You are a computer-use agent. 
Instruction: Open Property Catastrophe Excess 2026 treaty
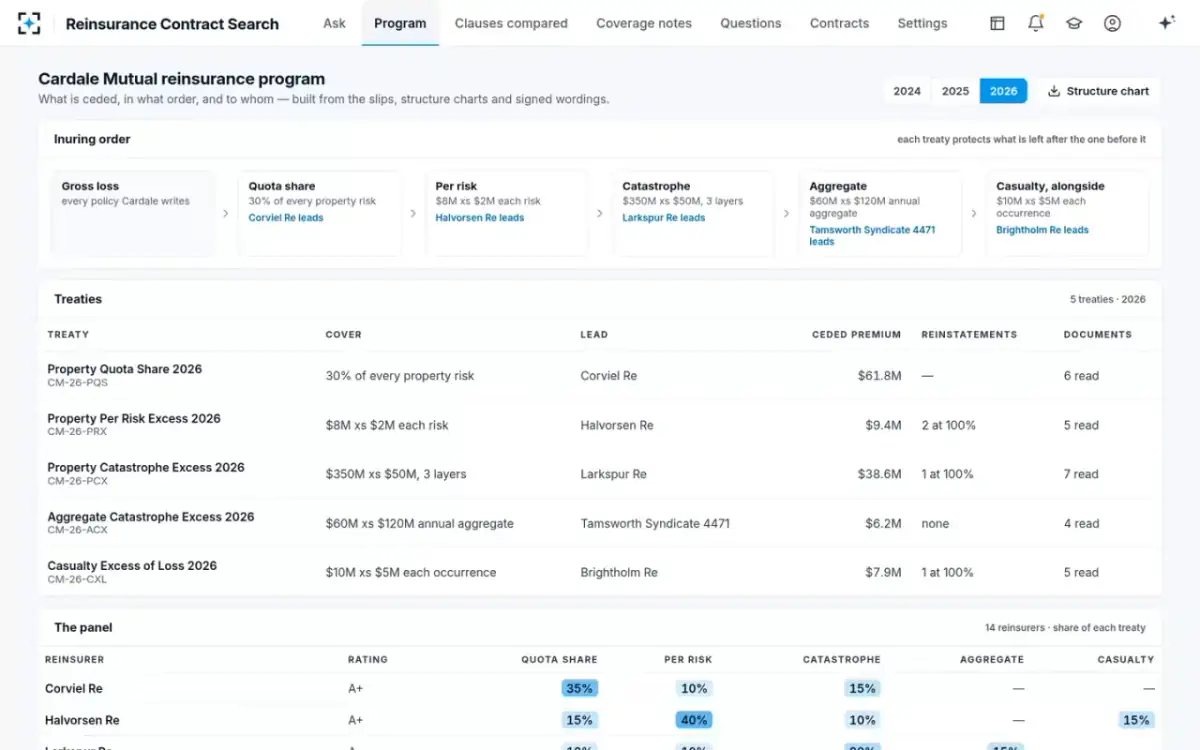coord(146,467)
